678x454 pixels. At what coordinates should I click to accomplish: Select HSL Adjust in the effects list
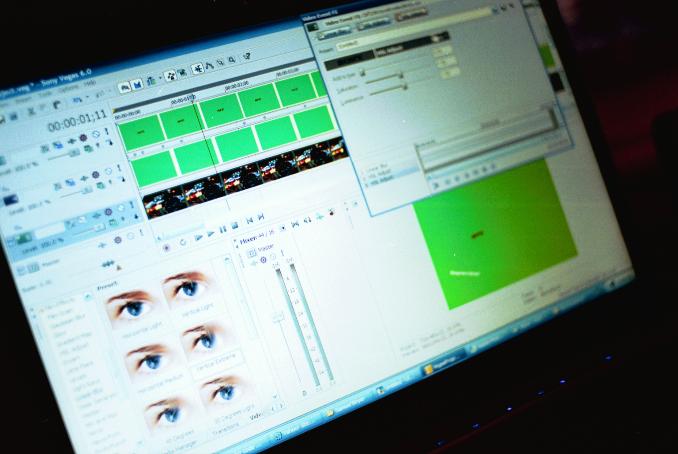pyautogui.click(x=77, y=348)
